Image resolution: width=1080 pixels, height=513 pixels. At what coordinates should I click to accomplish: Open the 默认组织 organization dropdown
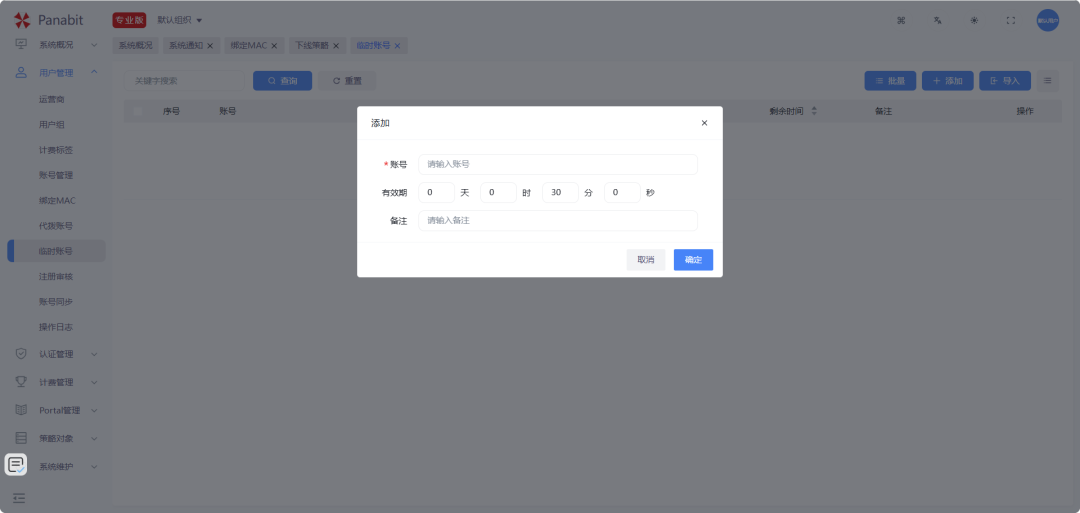click(180, 21)
